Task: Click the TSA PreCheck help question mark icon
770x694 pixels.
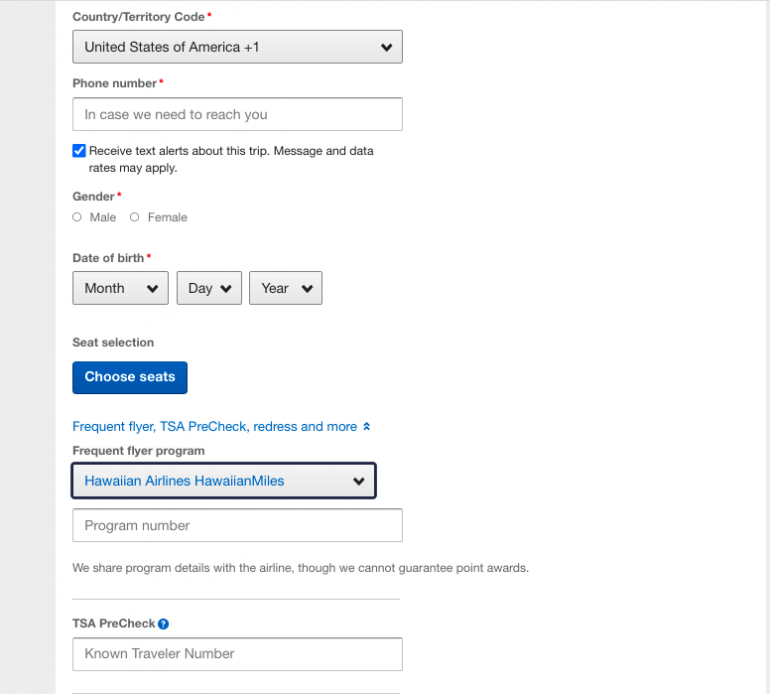Action: pos(164,624)
